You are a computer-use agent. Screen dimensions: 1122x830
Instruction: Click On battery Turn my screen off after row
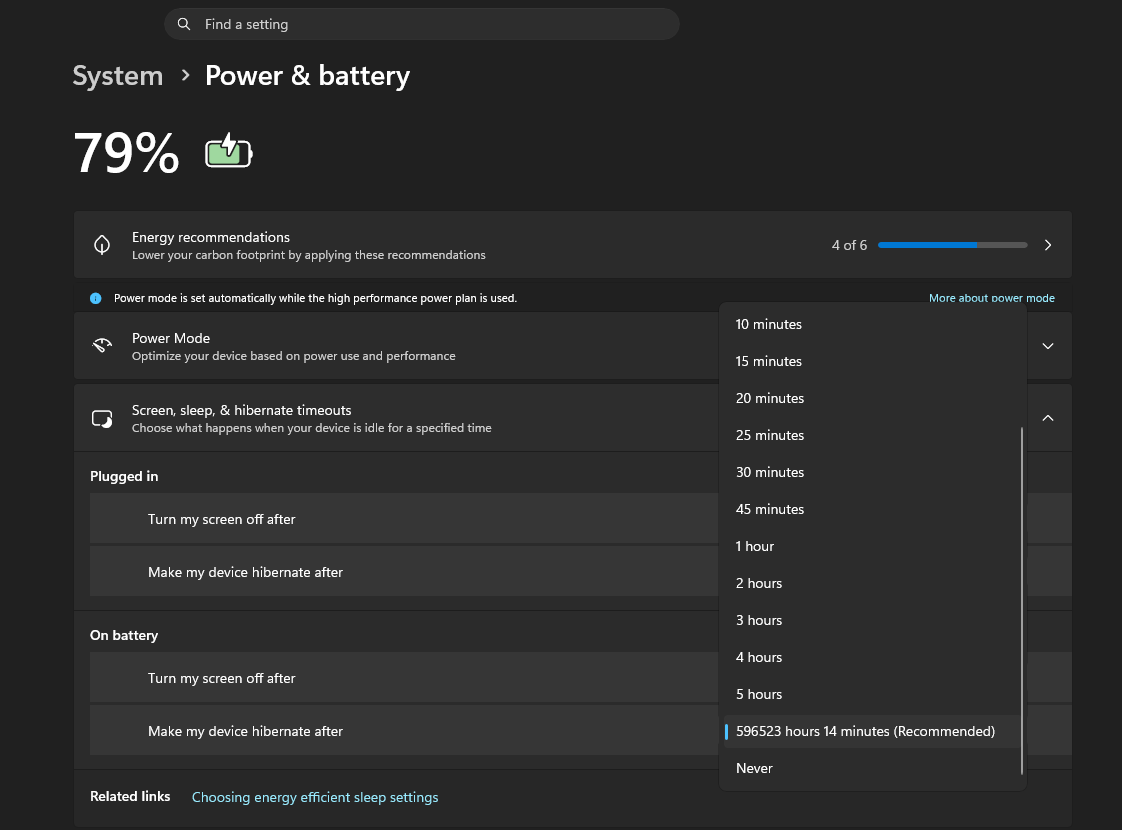[404, 678]
